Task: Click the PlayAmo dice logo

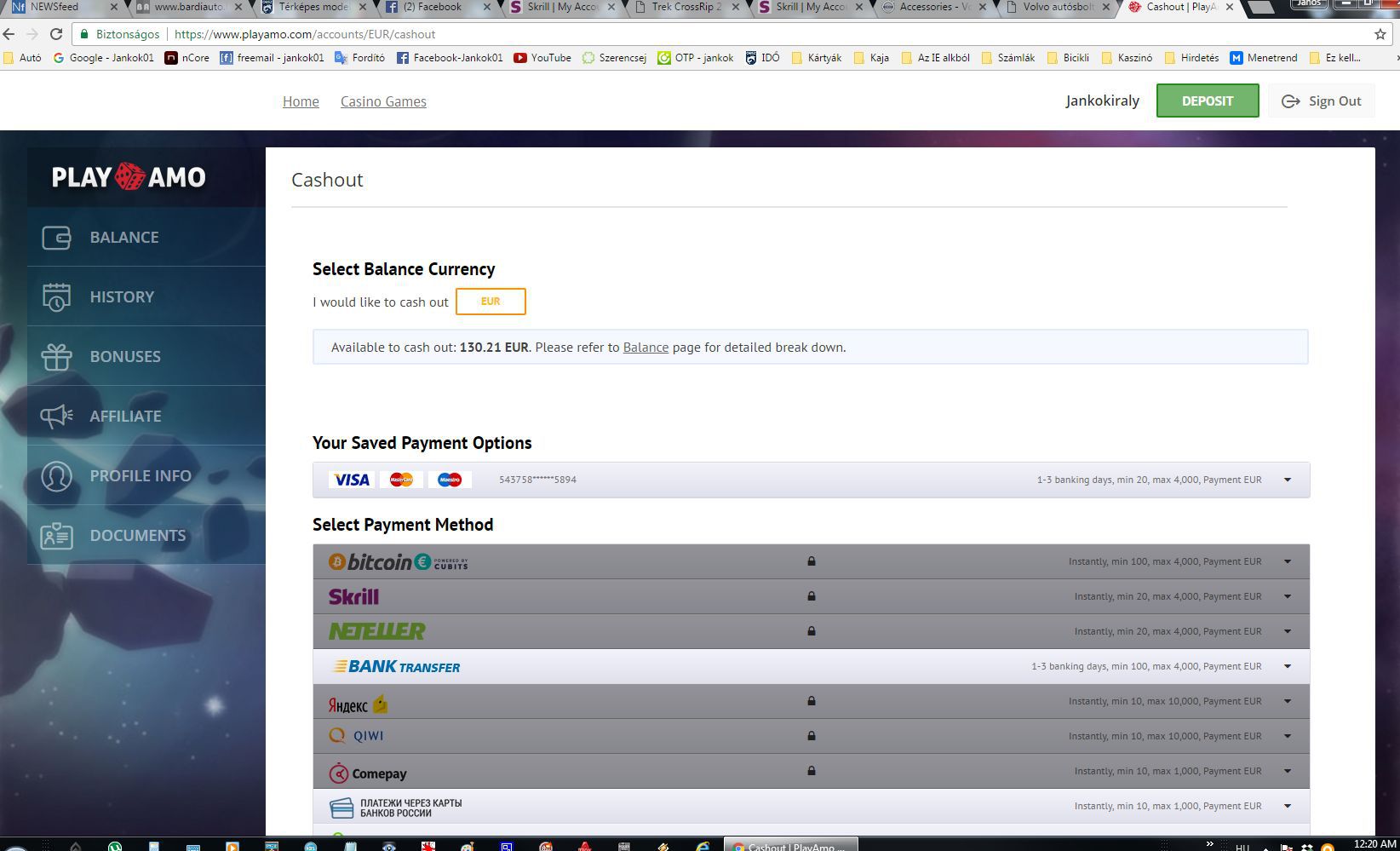Action: pos(129,177)
